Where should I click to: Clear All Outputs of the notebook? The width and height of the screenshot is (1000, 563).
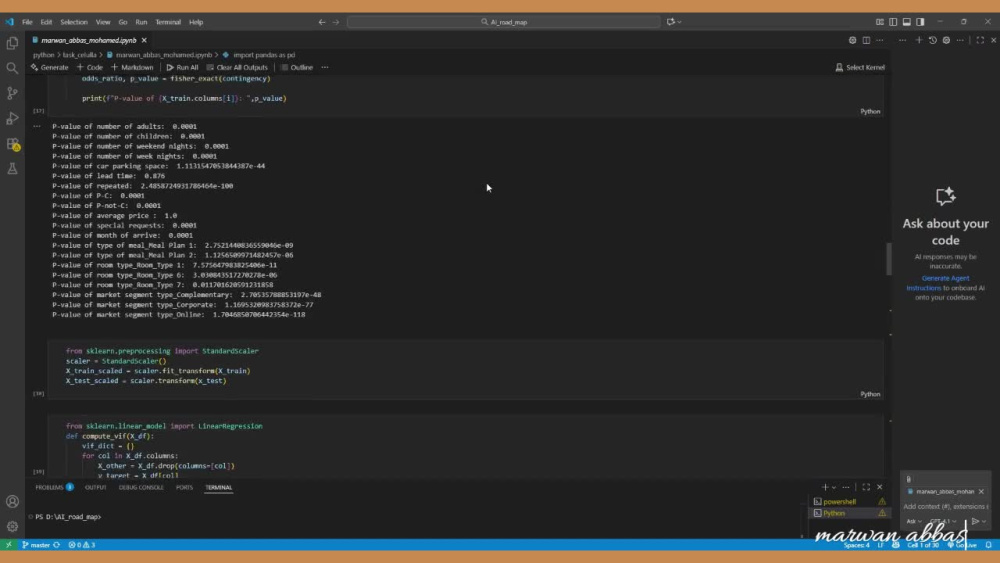coord(237,67)
